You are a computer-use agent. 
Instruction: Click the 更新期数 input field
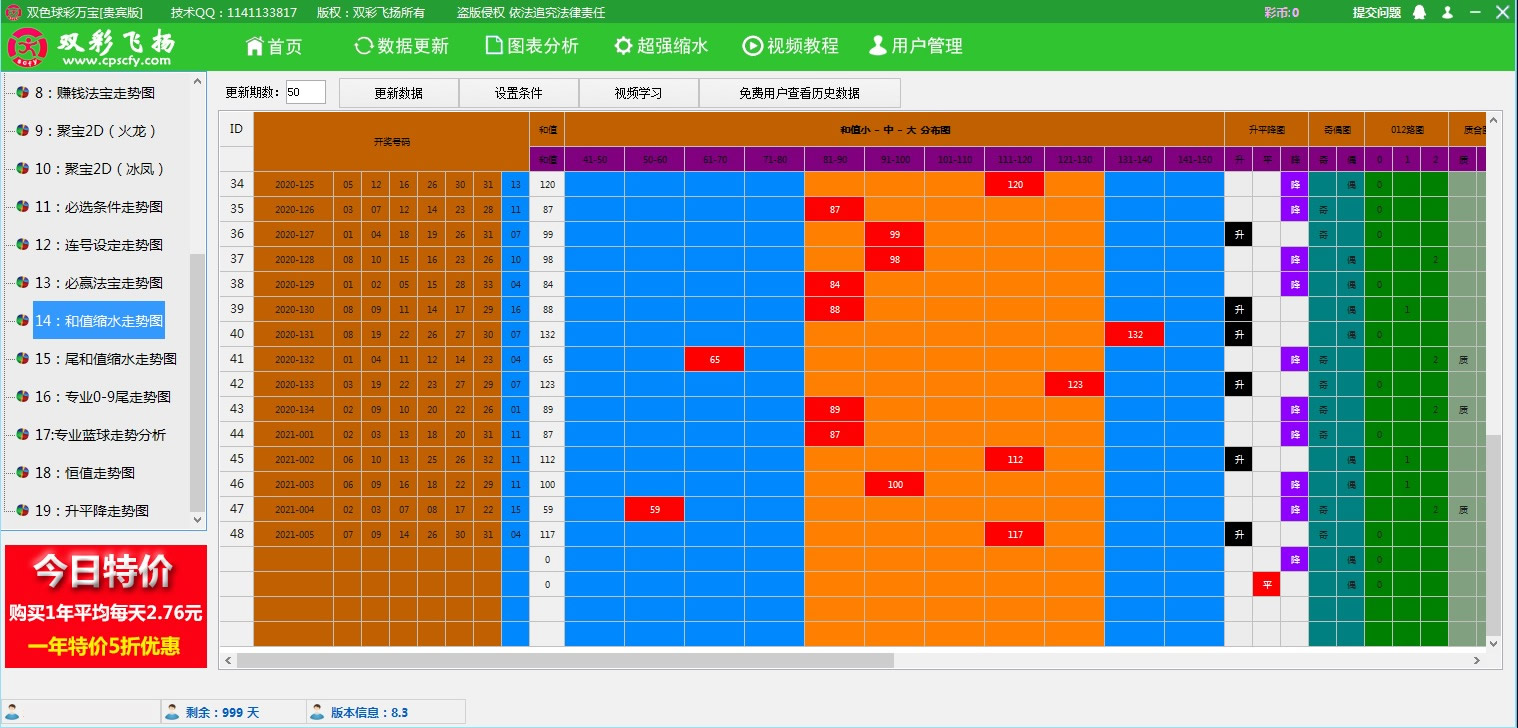pos(305,92)
